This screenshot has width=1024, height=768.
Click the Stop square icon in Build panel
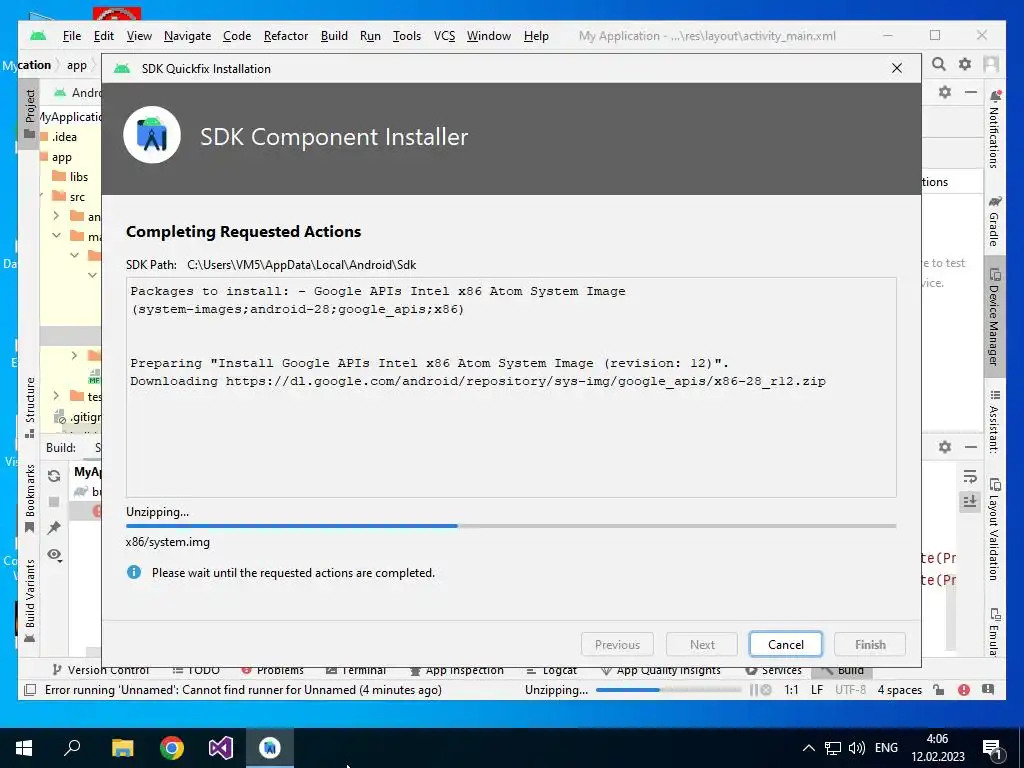54,502
